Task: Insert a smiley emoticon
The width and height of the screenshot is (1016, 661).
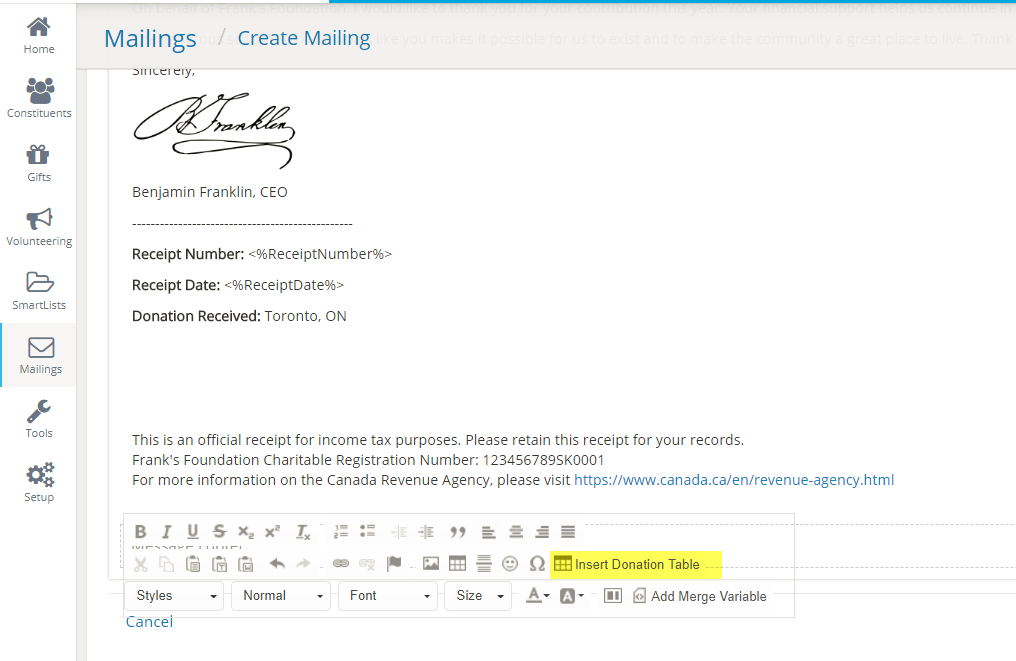Action: point(510,564)
